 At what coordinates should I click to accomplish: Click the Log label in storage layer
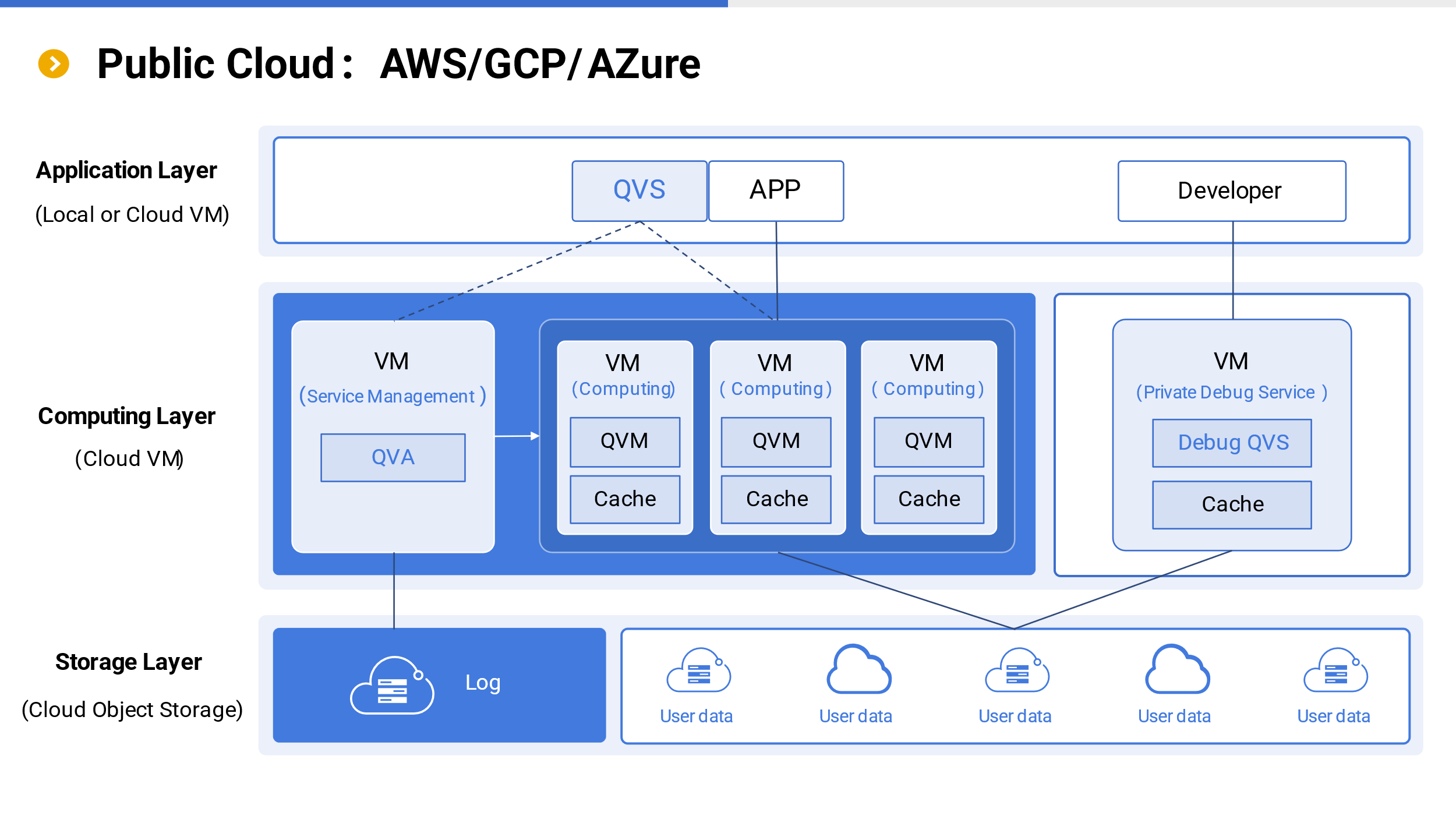click(483, 683)
